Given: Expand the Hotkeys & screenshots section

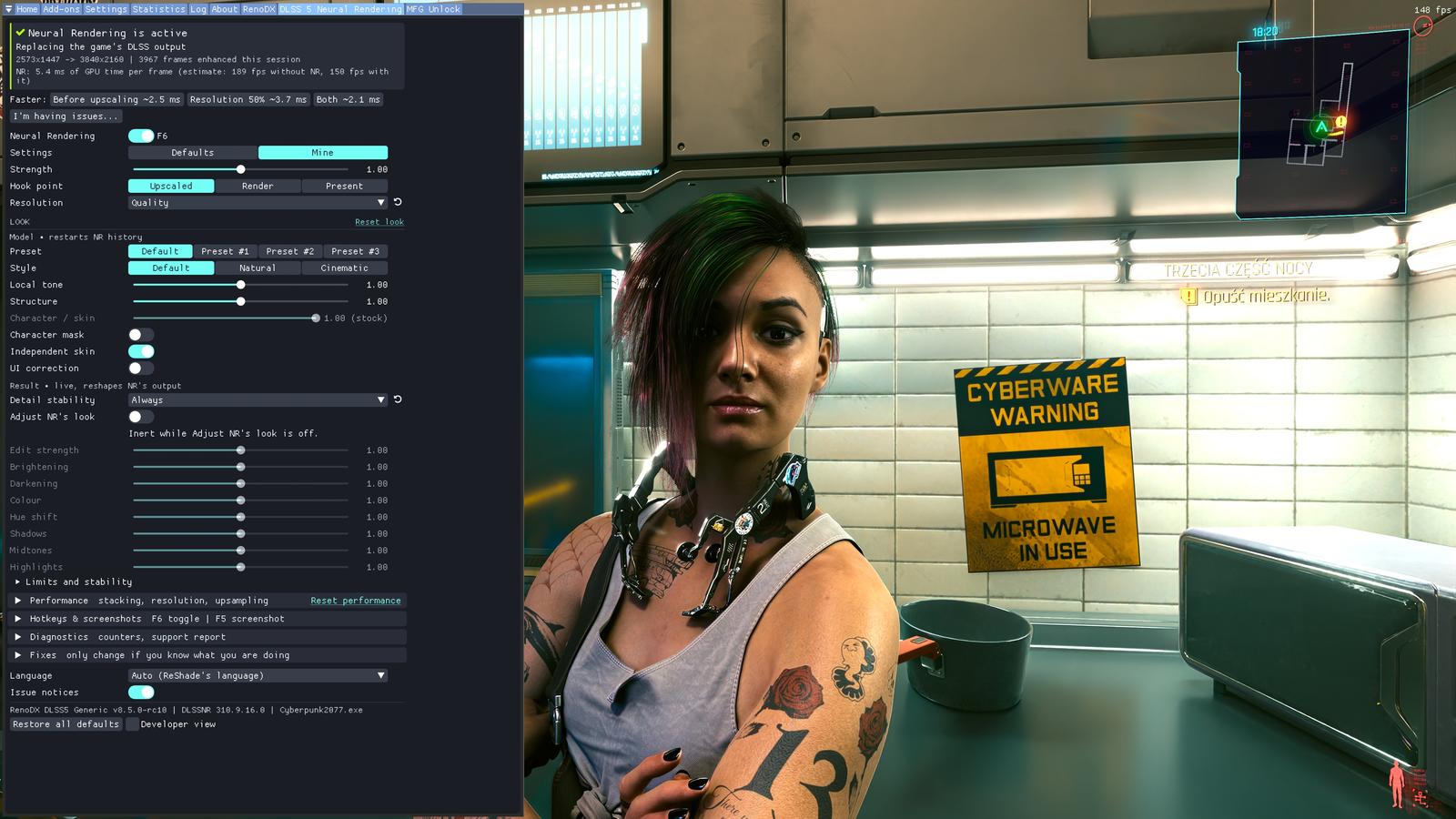Looking at the screenshot, I should click(x=207, y=619).
